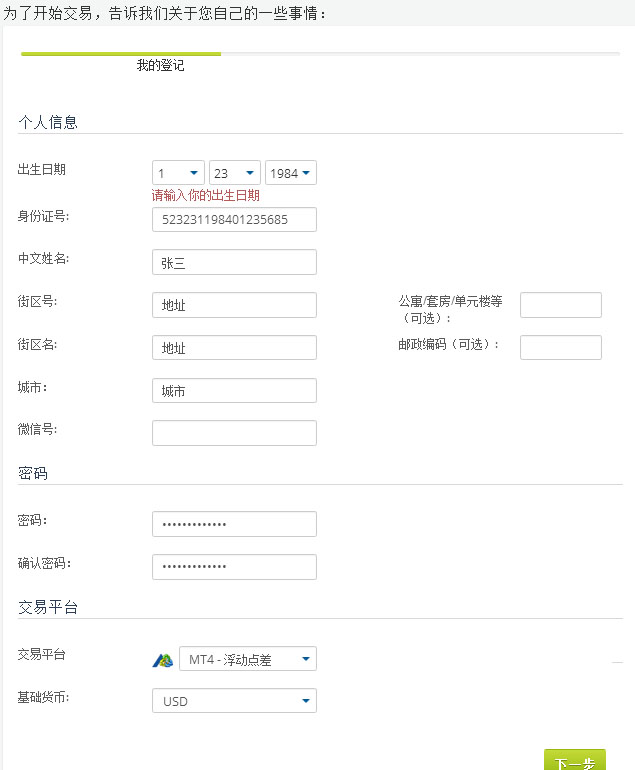The height and width of the screenshot is (770, 635).
Task: Click the 邮政编码 postal code field
Action: pos(561,348)
